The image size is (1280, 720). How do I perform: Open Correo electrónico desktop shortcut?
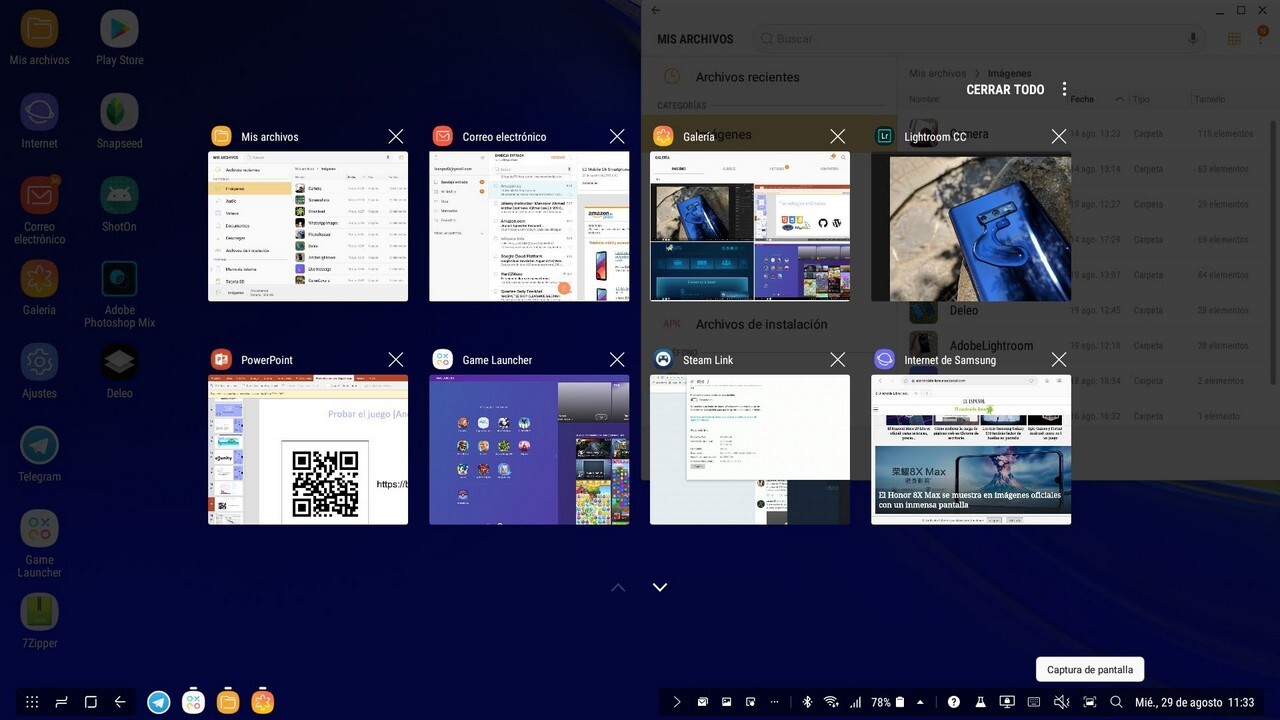[39, 210]
